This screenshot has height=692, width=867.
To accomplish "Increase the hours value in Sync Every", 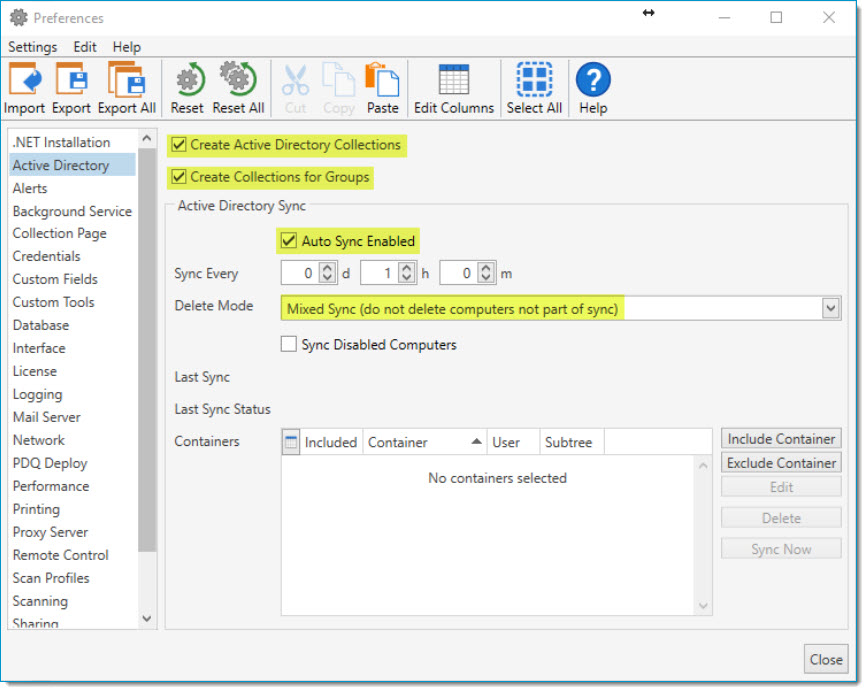I will 407,268.
